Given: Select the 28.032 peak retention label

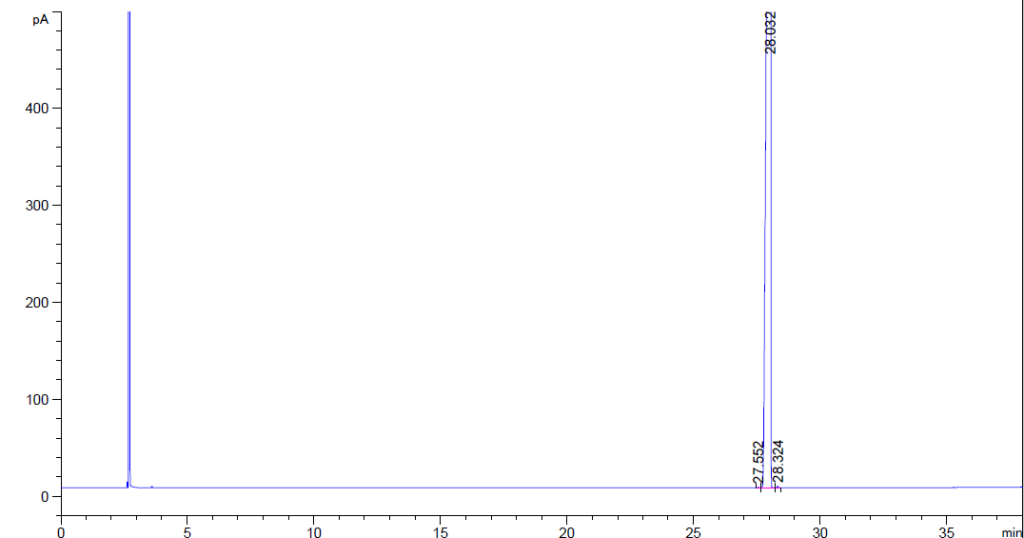Looking at the screenshot, I should (x=771, y=32).
